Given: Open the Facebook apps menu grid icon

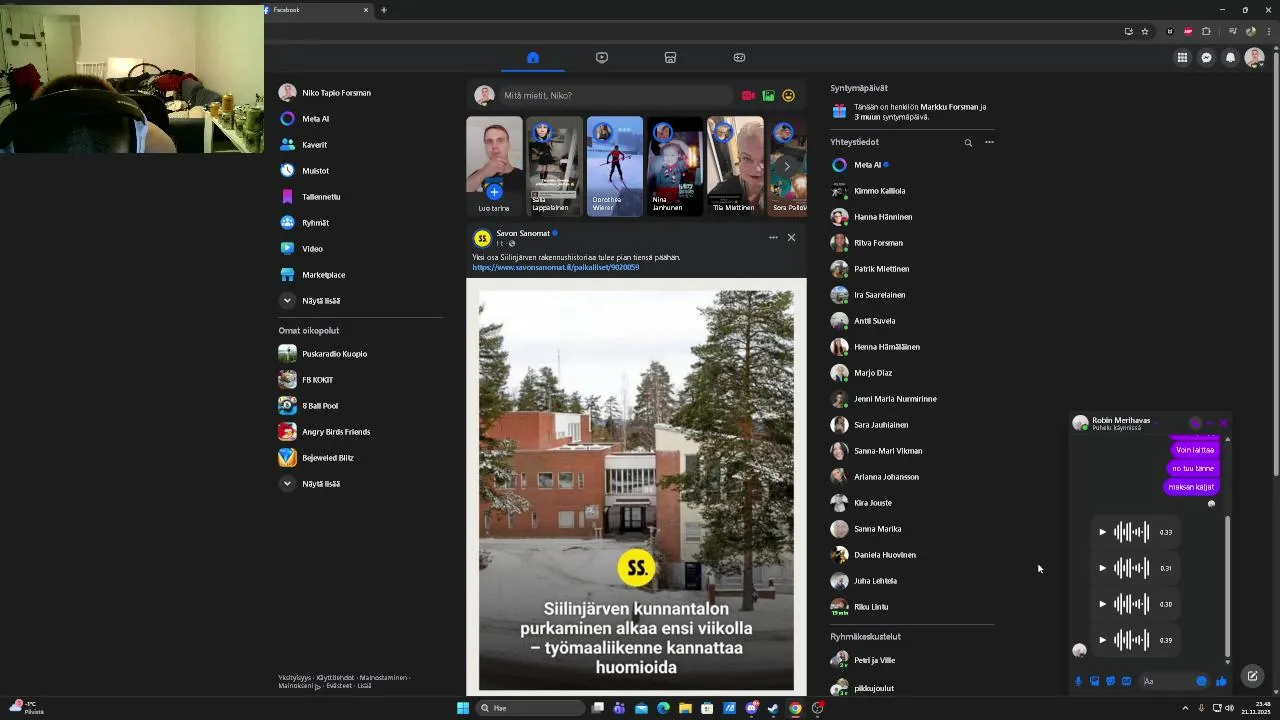Looking at the screenshot, I should 1182,58.
